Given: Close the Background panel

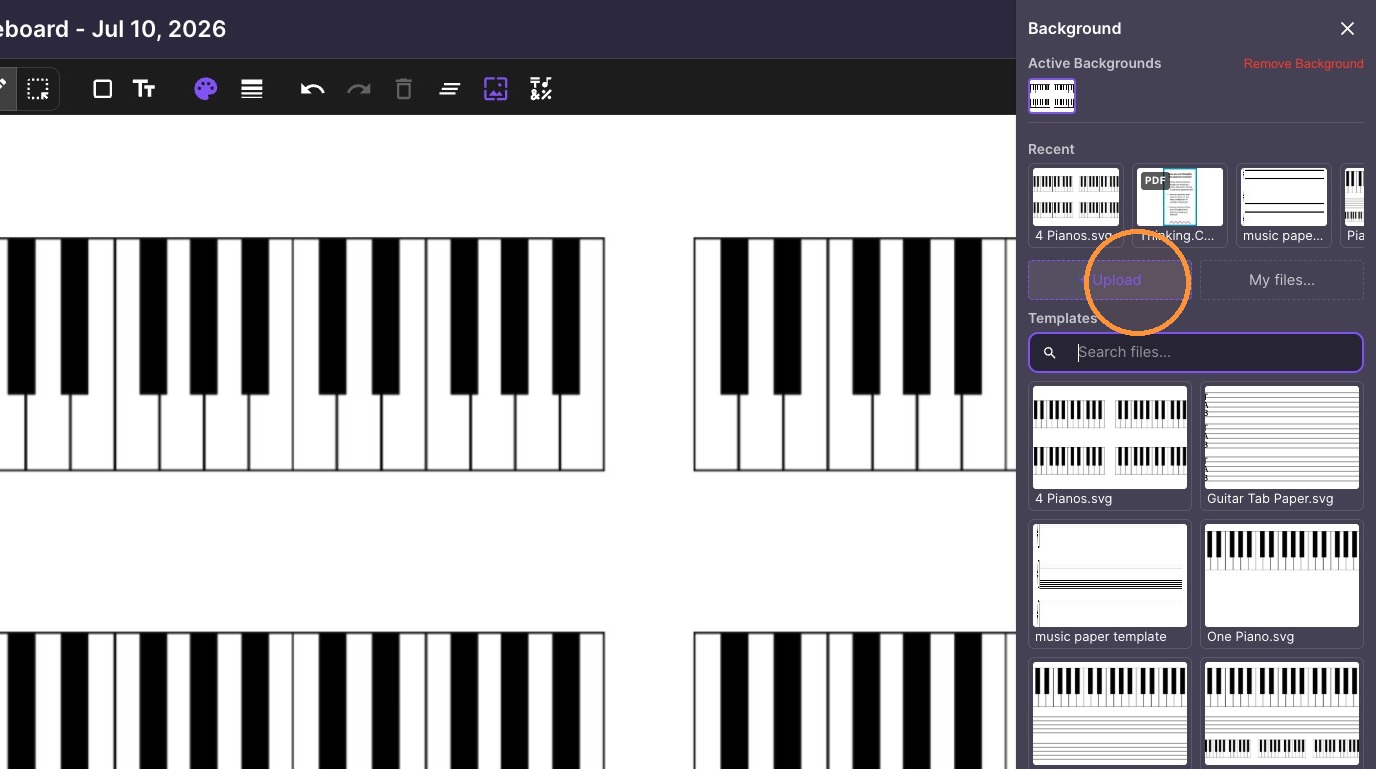Looking at the screenshot, I should (1347, 28).
